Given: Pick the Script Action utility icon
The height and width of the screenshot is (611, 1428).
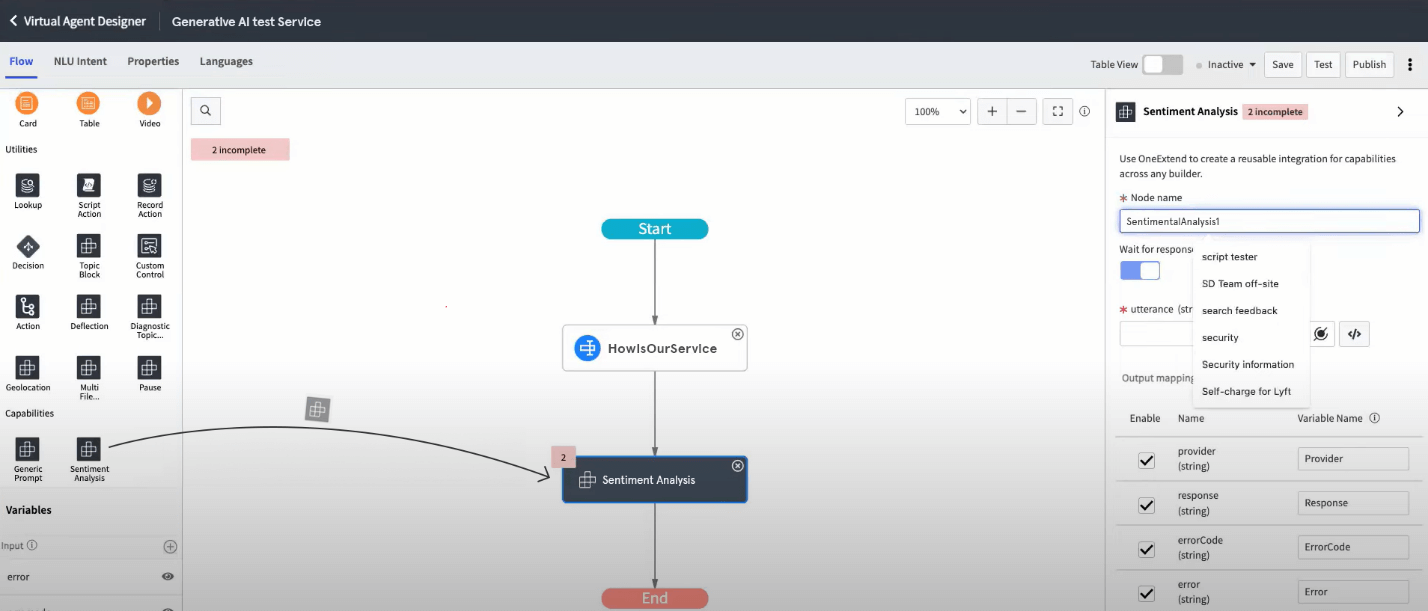Looking at the screenshot, I should 89,185.
